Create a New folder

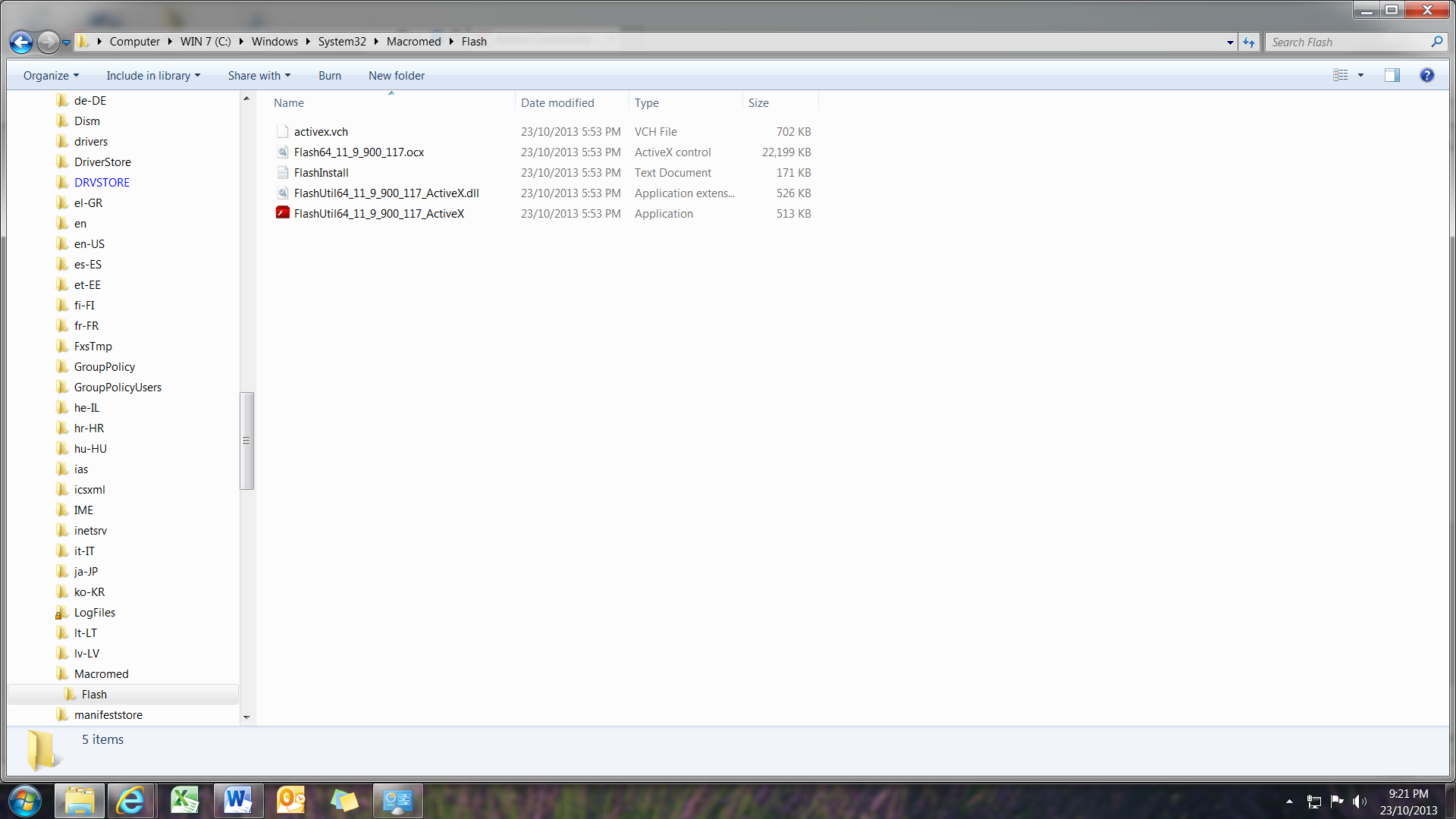[x=396, y=75]
